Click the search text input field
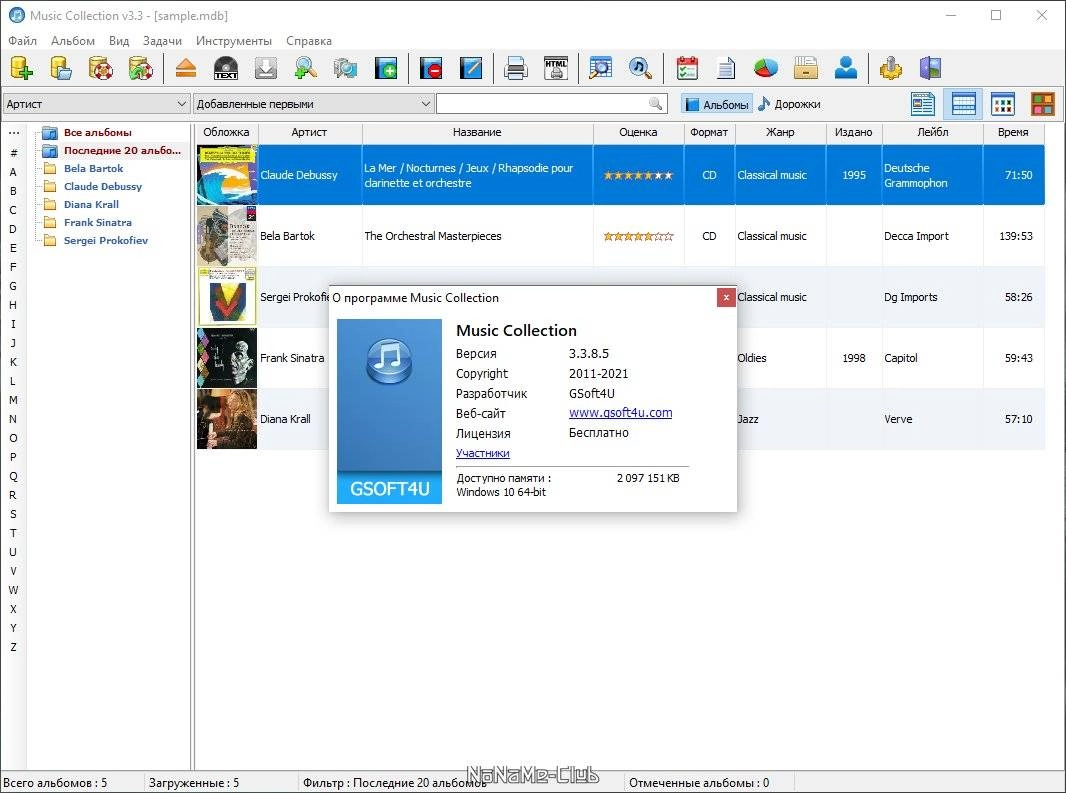Viewport: 1066px width, 793px height. [x=543, y=104]
